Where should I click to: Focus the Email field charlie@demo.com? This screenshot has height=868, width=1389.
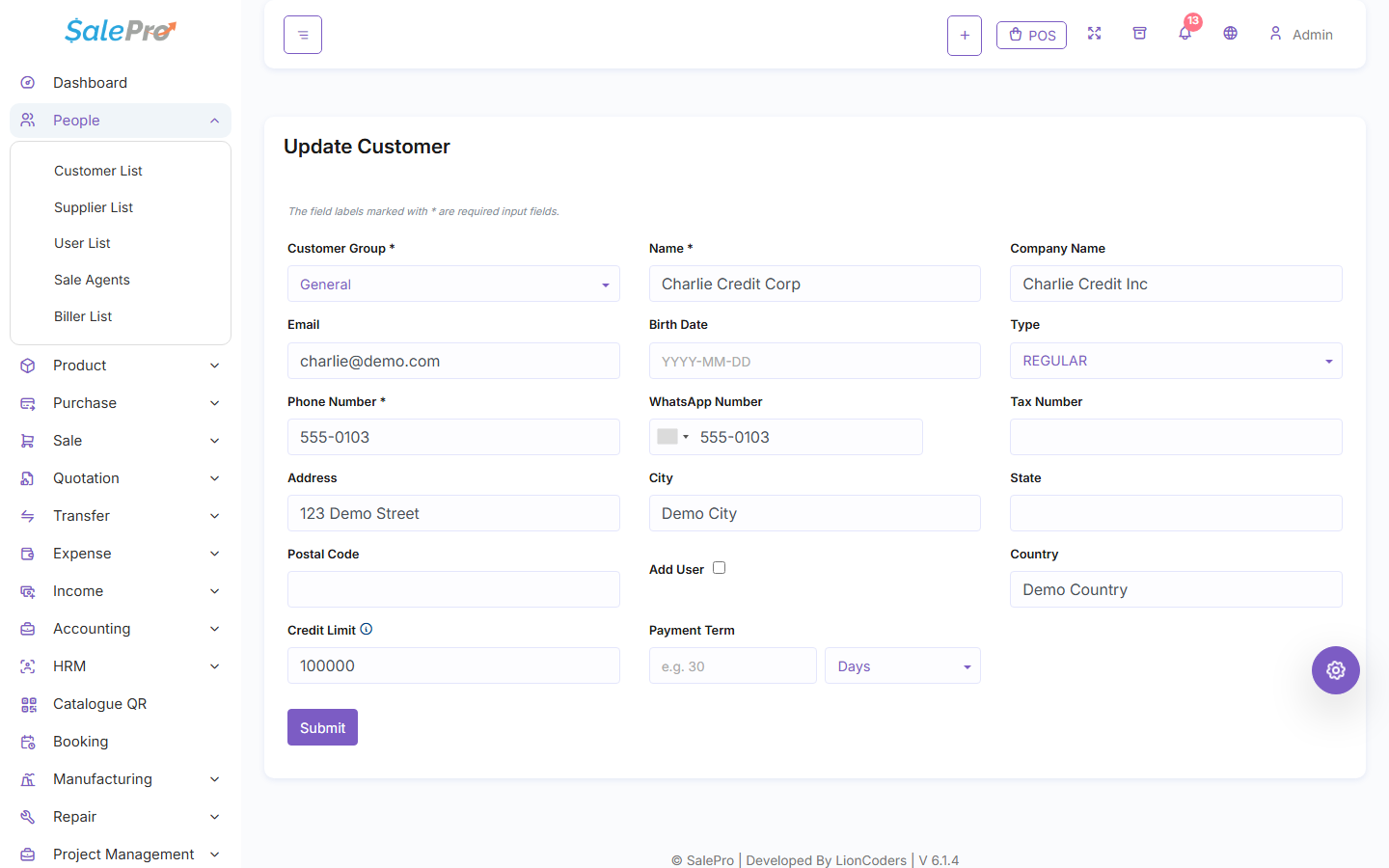tap(453, 361)
